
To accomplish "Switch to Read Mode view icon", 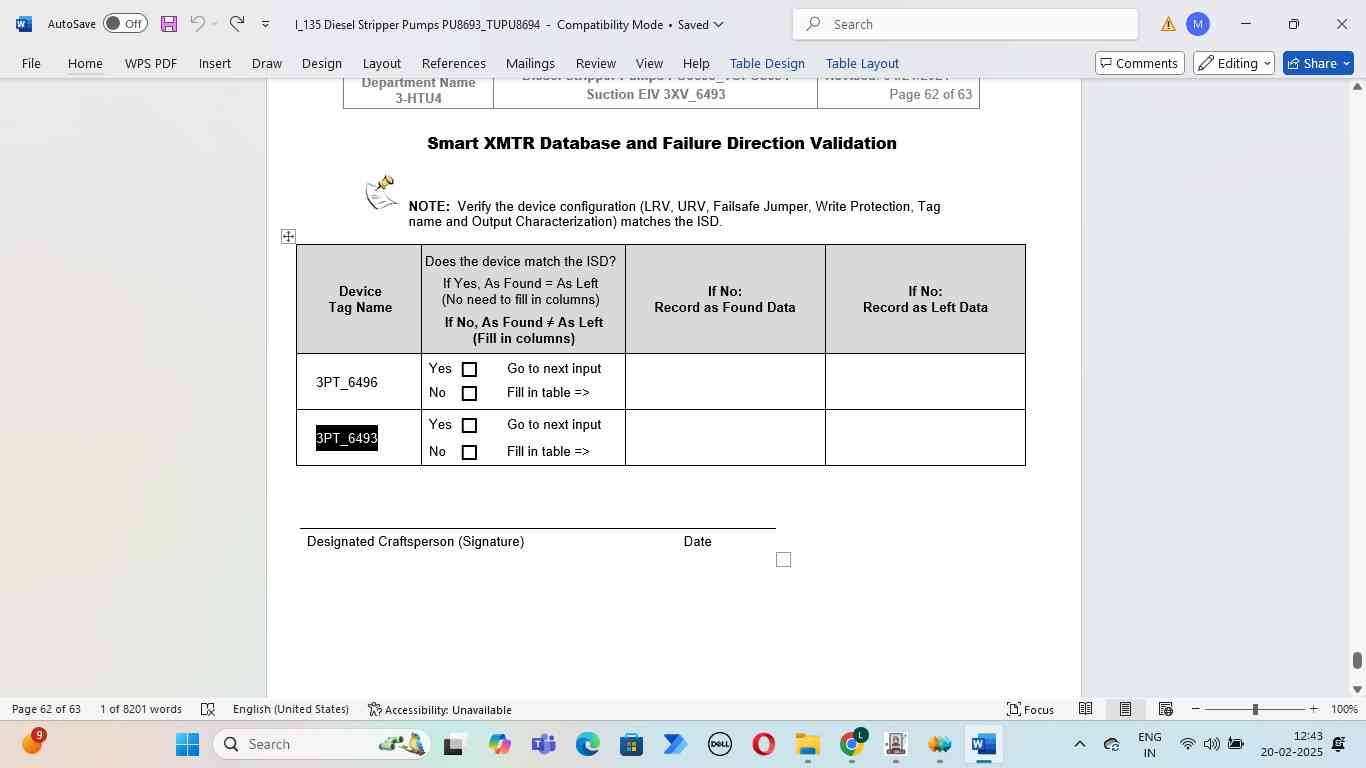I will tap(1085, 709).
